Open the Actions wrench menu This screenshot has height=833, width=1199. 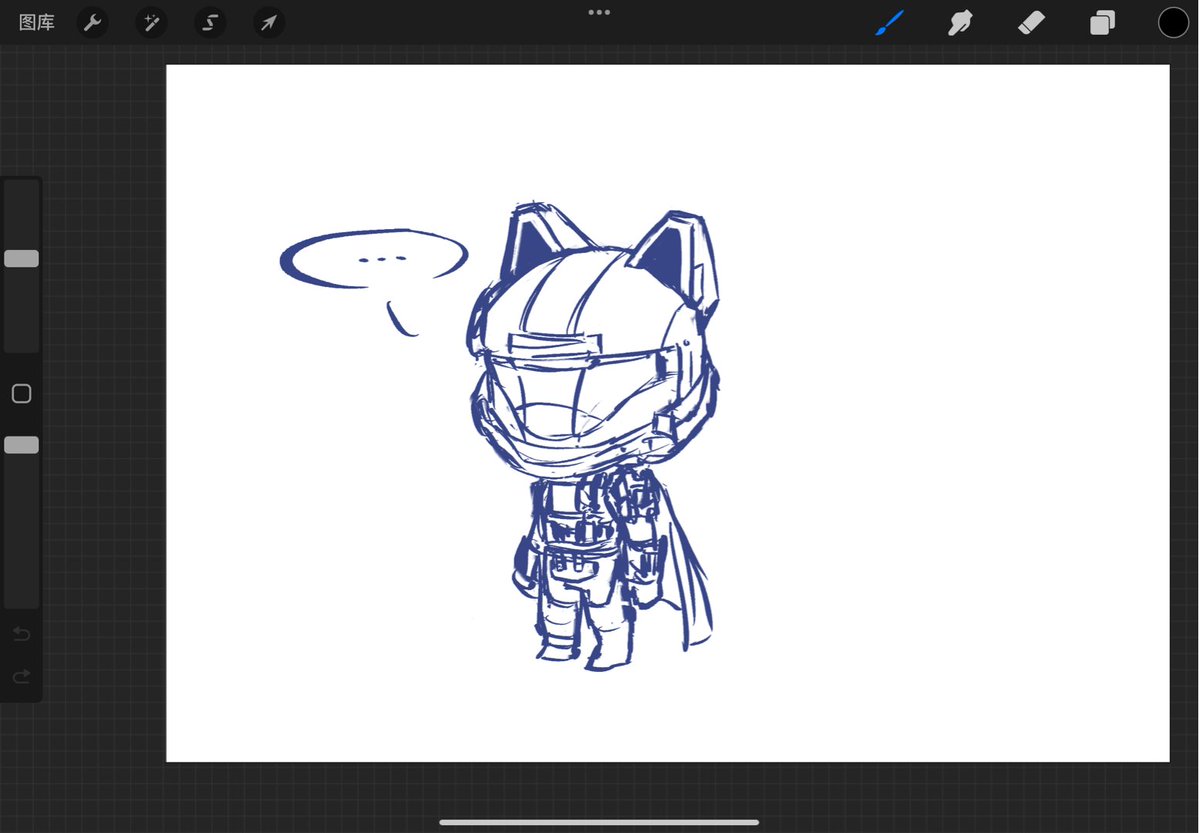(93, 23)
